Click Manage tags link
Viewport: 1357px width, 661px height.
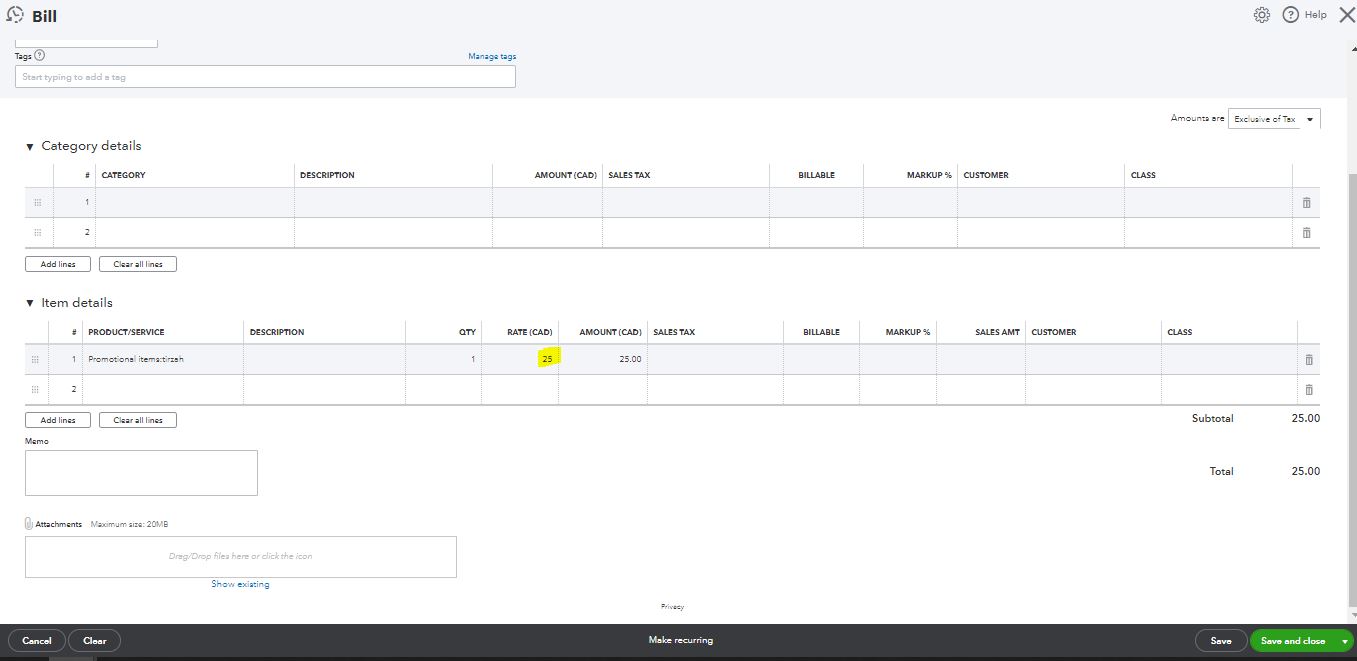(x=492, y=57)
